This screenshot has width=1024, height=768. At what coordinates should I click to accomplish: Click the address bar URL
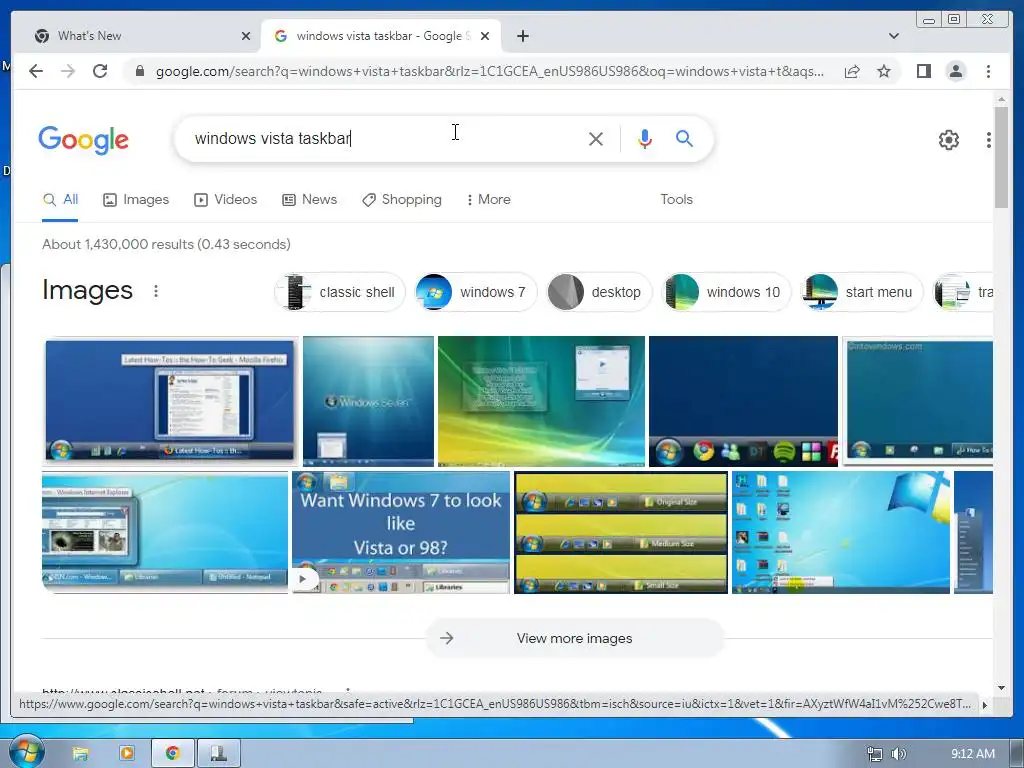click(490, 71)
